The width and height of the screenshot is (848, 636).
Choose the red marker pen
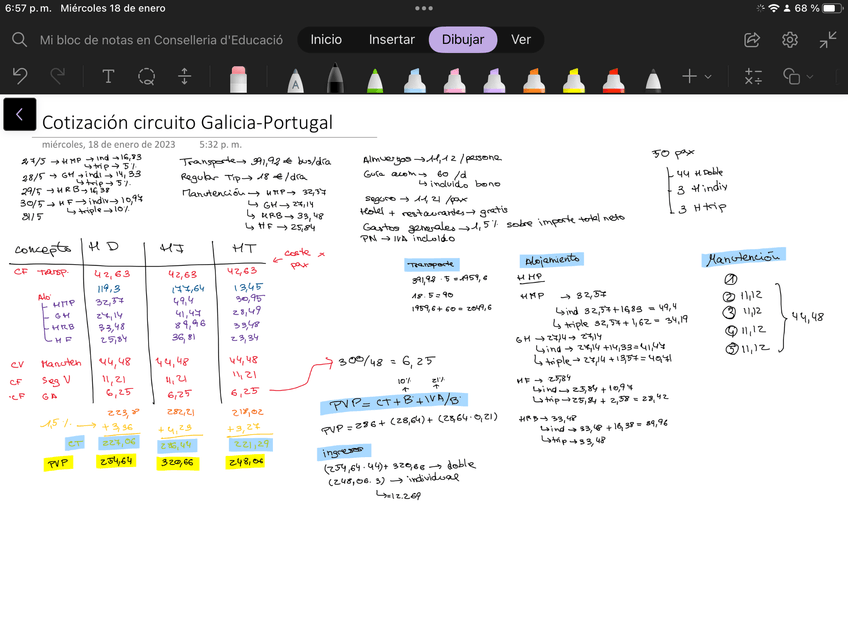[614, 80]
